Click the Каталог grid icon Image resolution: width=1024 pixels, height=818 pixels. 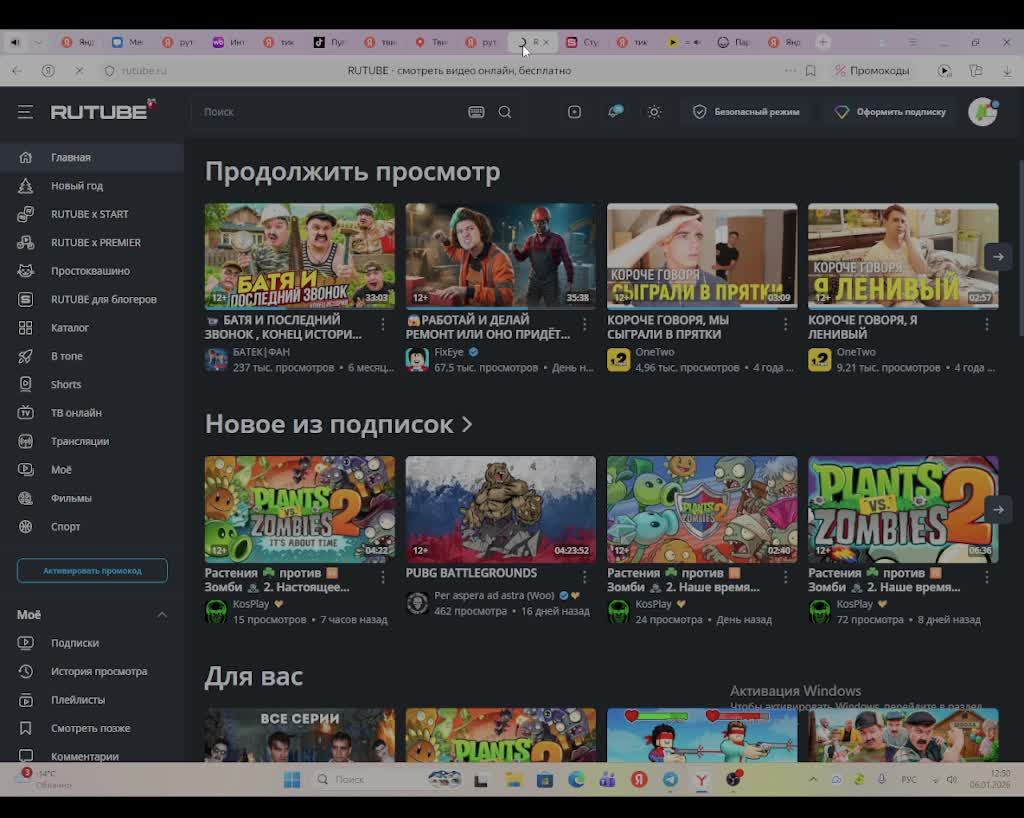25,328
